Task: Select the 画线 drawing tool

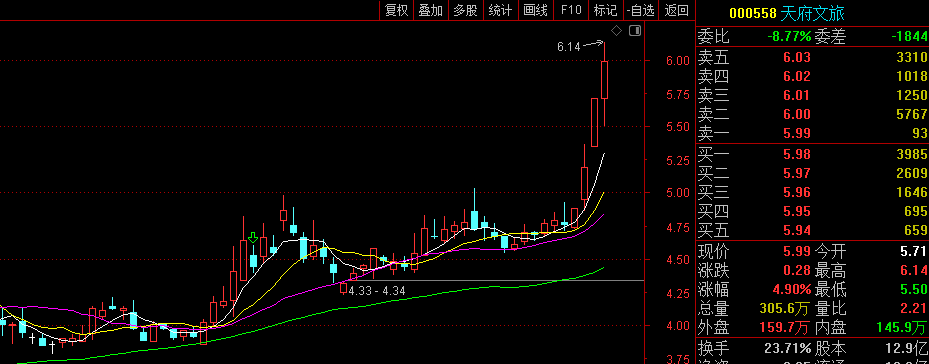Action: pos(536,10)
